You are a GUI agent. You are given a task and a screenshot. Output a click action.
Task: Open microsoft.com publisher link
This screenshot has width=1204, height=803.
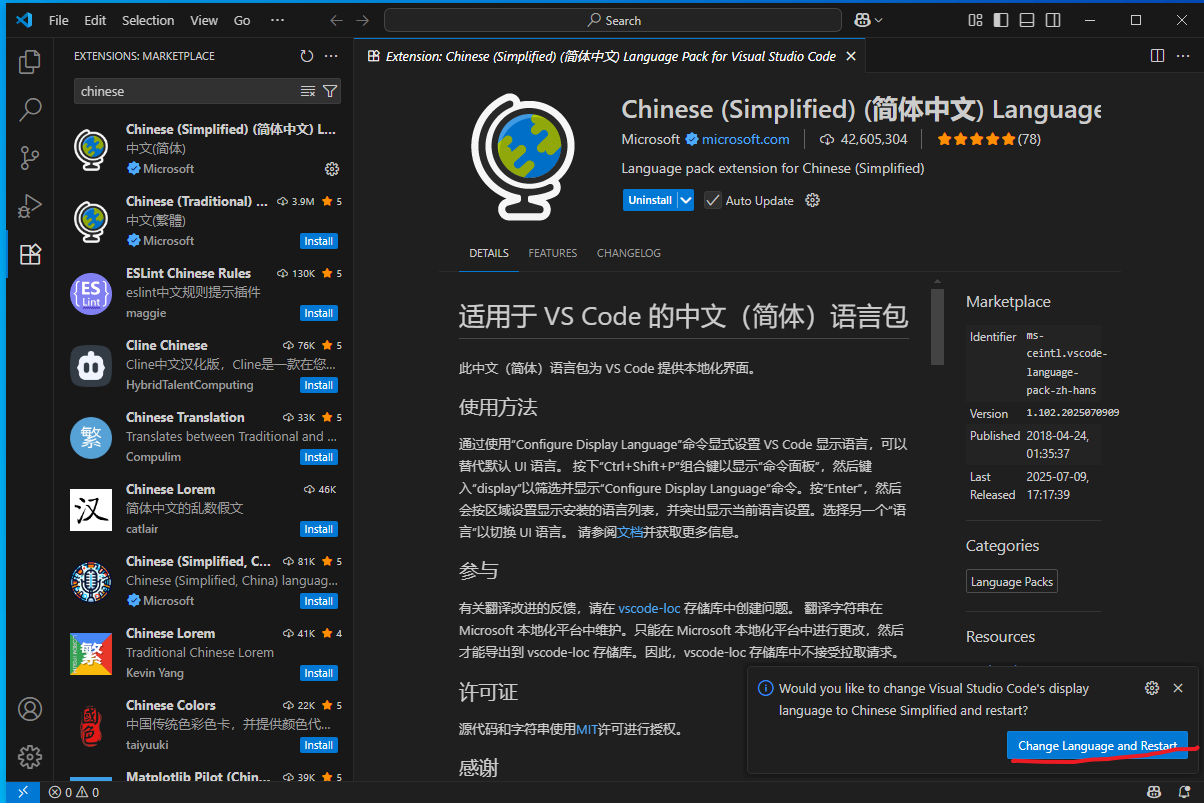coord(745,139)
